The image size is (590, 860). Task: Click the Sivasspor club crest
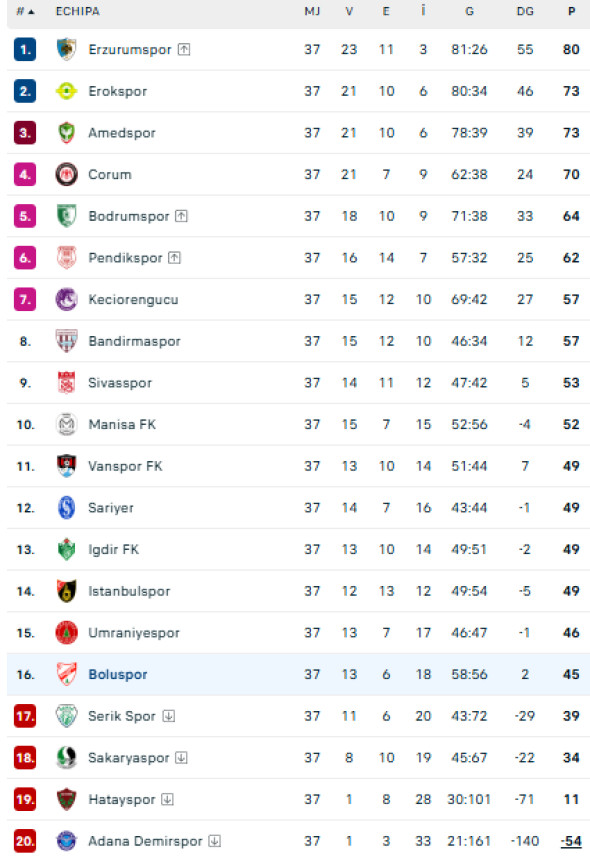pos(66,382)
